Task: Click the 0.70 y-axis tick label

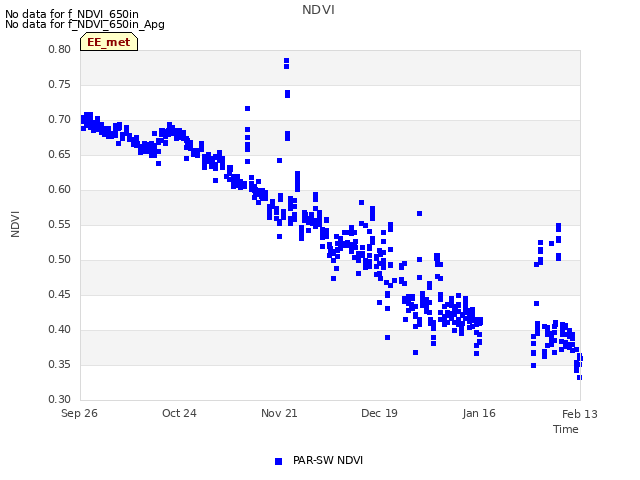Action: click(59, 120)
